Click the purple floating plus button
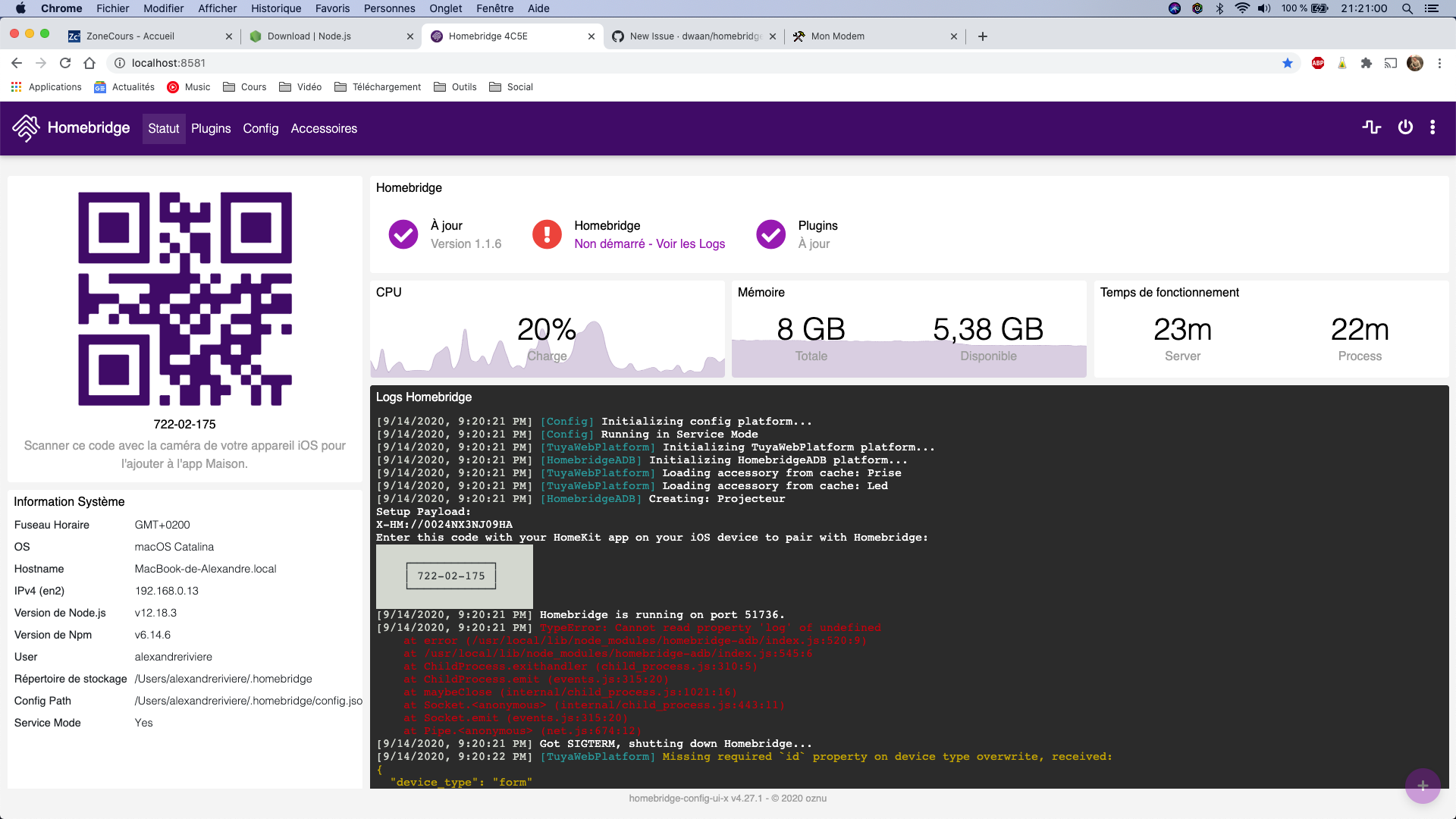This screenshot has width=1456, height=819. pyautogui.click(x=1423, y=786)
